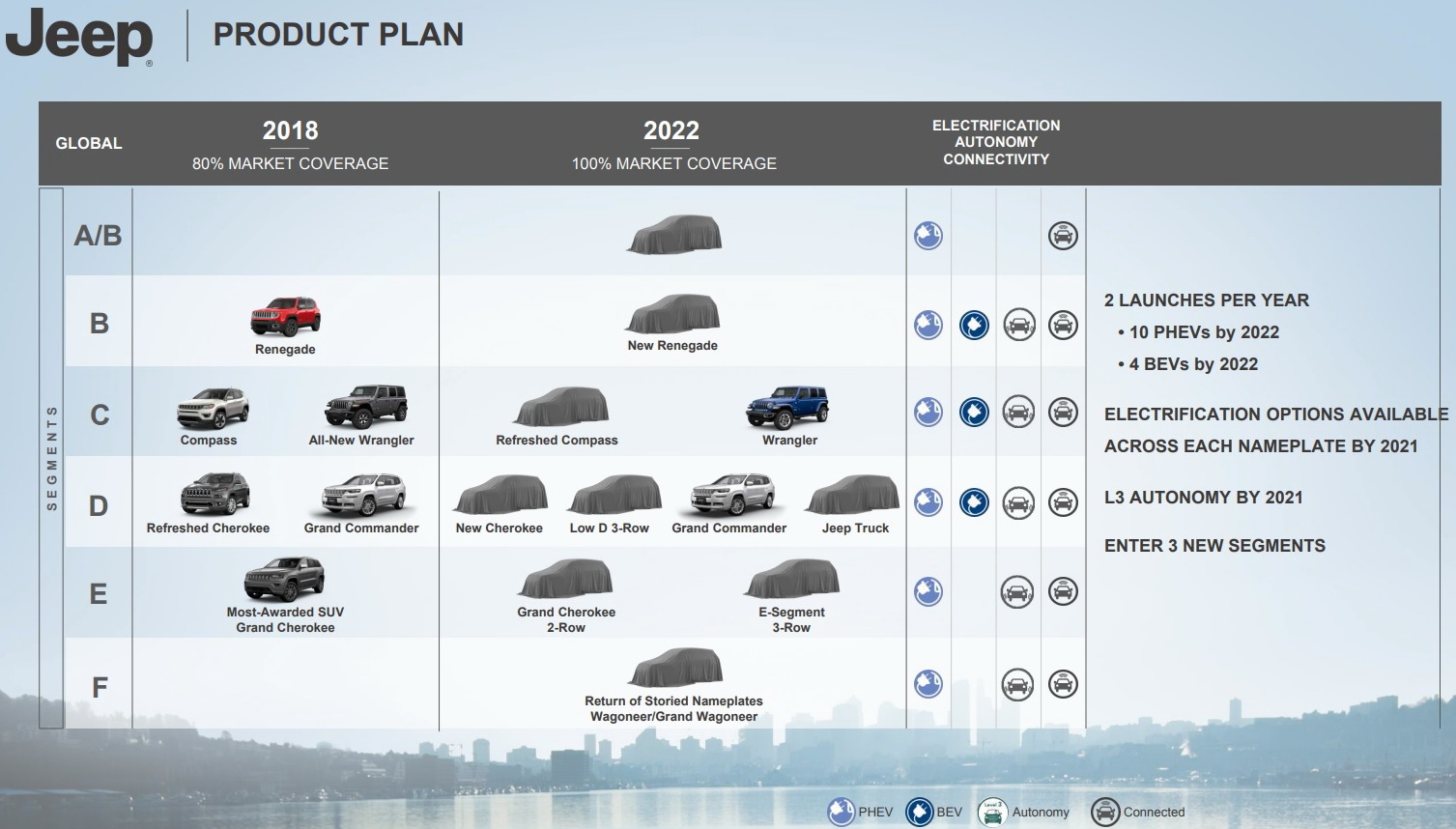The height and width of the screenshot is (829, 1456).
Task: Click the Most-Awarded Grand Cherokee image
Action: (284, 579)
